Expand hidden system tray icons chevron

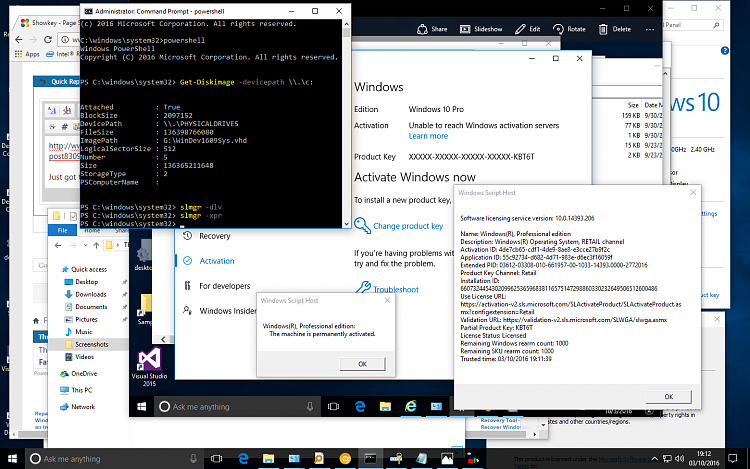pyautogui.click(x=654, y=459)
